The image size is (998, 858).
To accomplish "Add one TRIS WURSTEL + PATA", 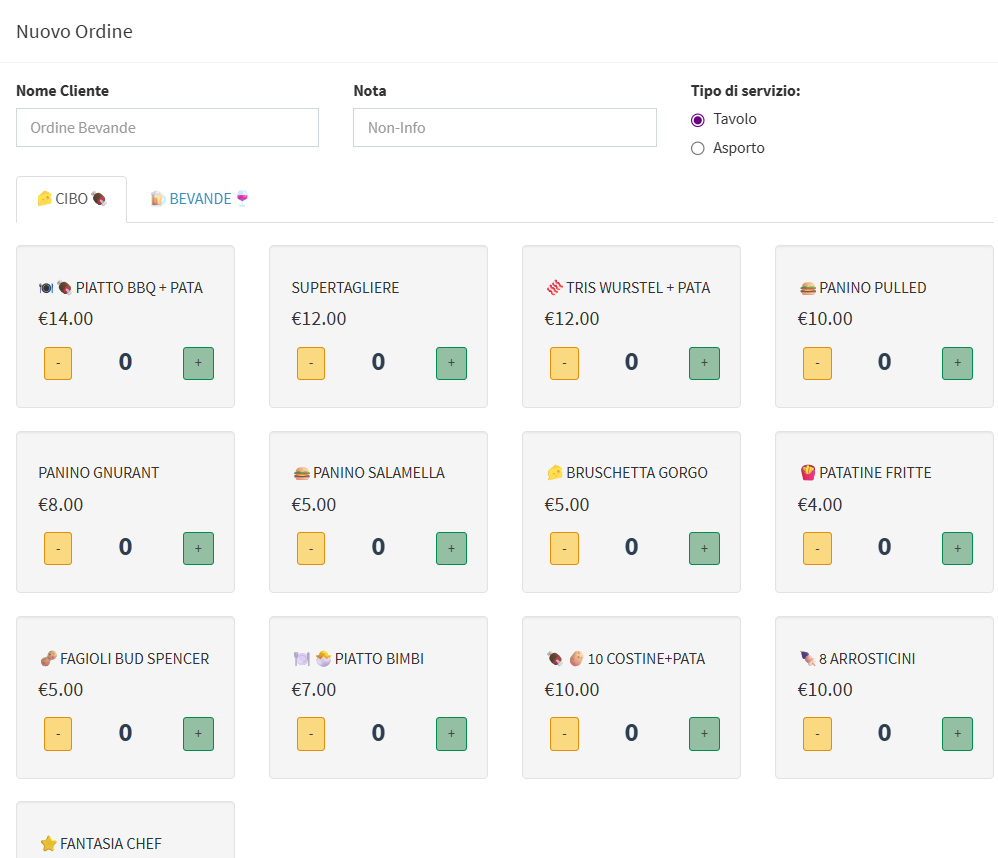I will click(704, 363).
